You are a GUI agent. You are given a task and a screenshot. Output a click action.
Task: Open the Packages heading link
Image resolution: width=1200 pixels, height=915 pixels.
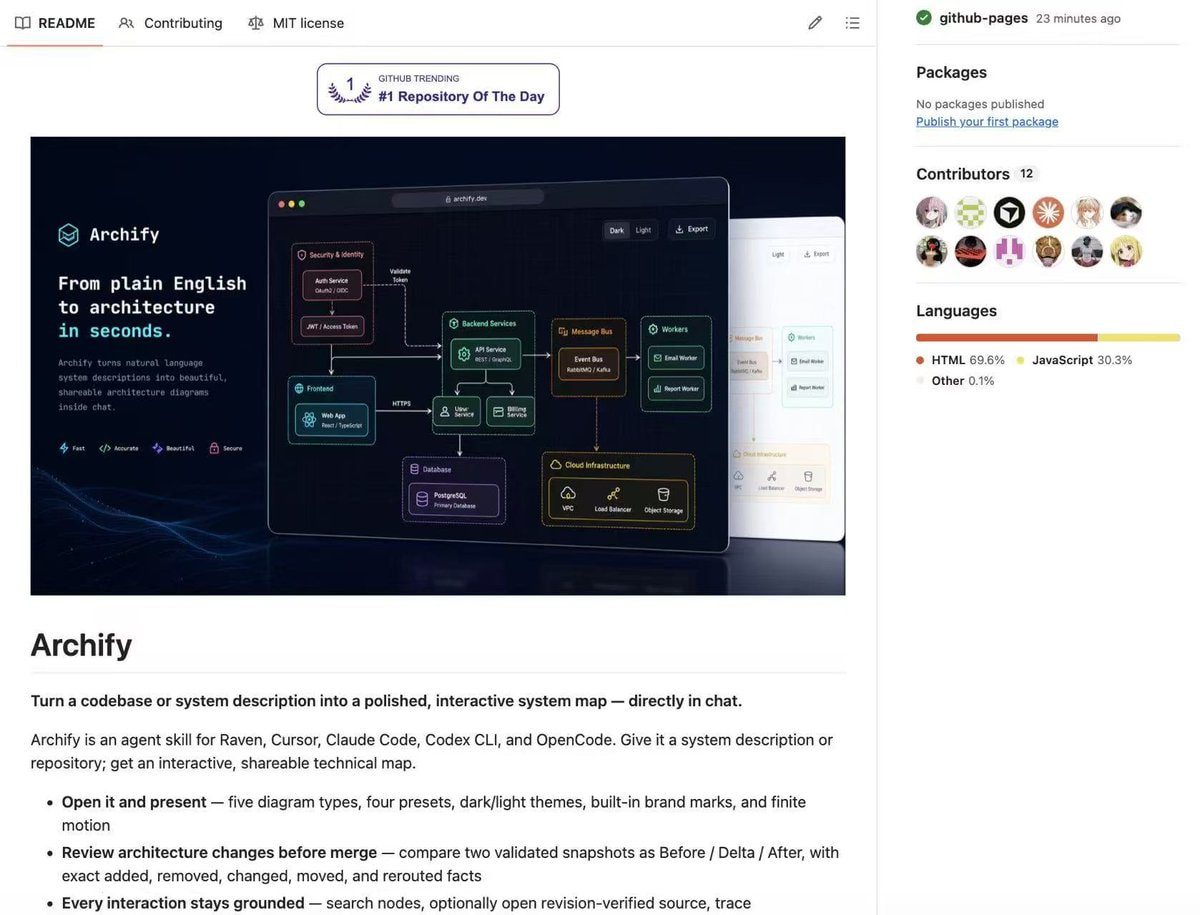951,72
